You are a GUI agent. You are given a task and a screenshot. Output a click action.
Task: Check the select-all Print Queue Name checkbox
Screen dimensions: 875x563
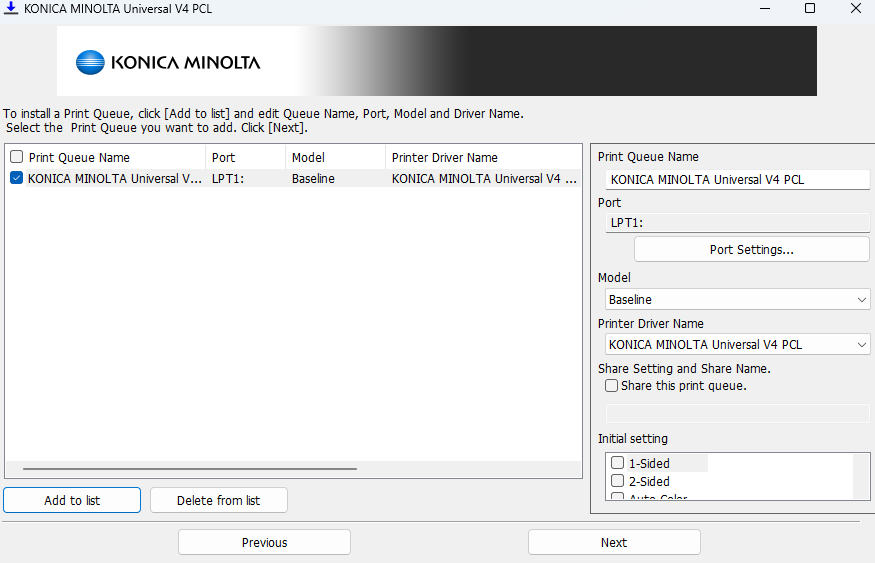coord(16,157)
